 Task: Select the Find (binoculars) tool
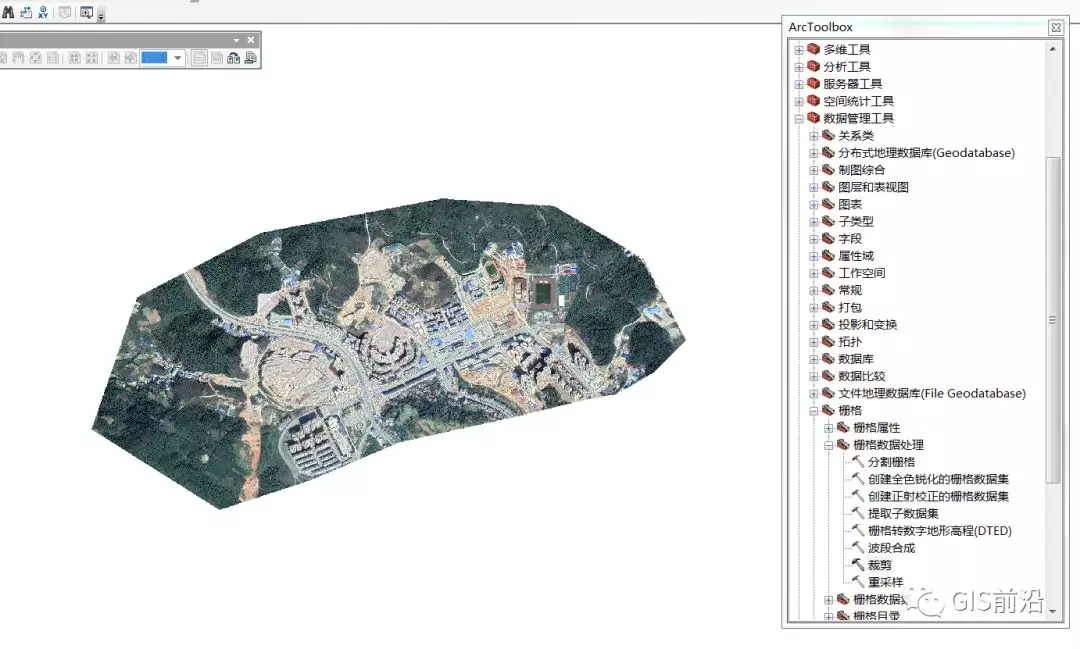click(9, 12)
